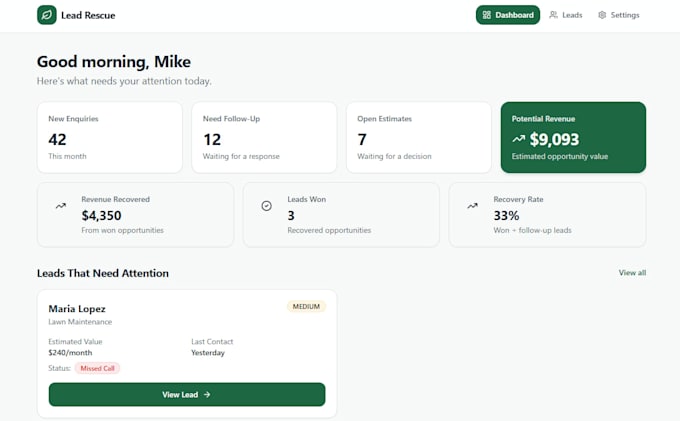Open the Settings tab
This screenshot has height=421, width=680.
pos(619,15)
